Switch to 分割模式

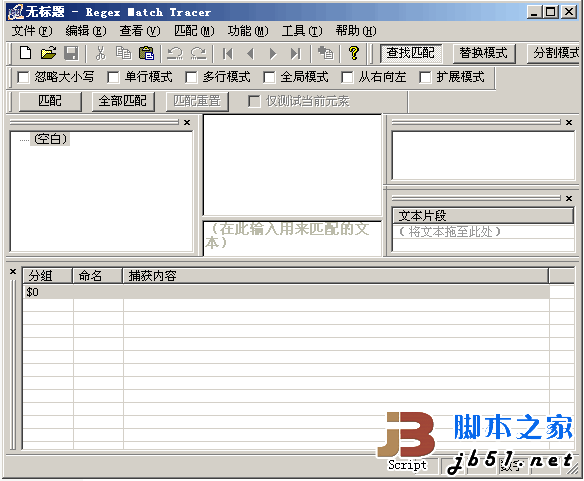[x=554, y=53]
